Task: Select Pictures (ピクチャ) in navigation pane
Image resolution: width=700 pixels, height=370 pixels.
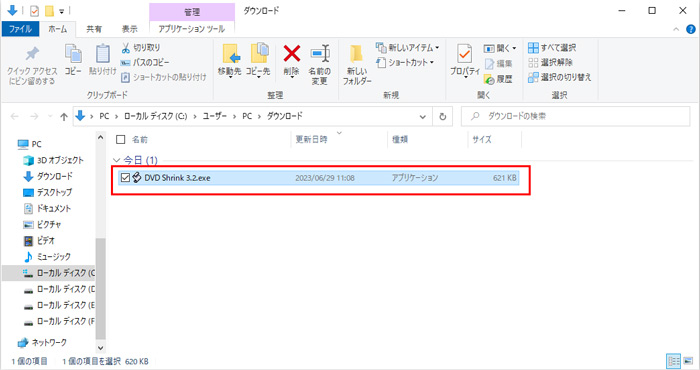Action: click(42, 224)
